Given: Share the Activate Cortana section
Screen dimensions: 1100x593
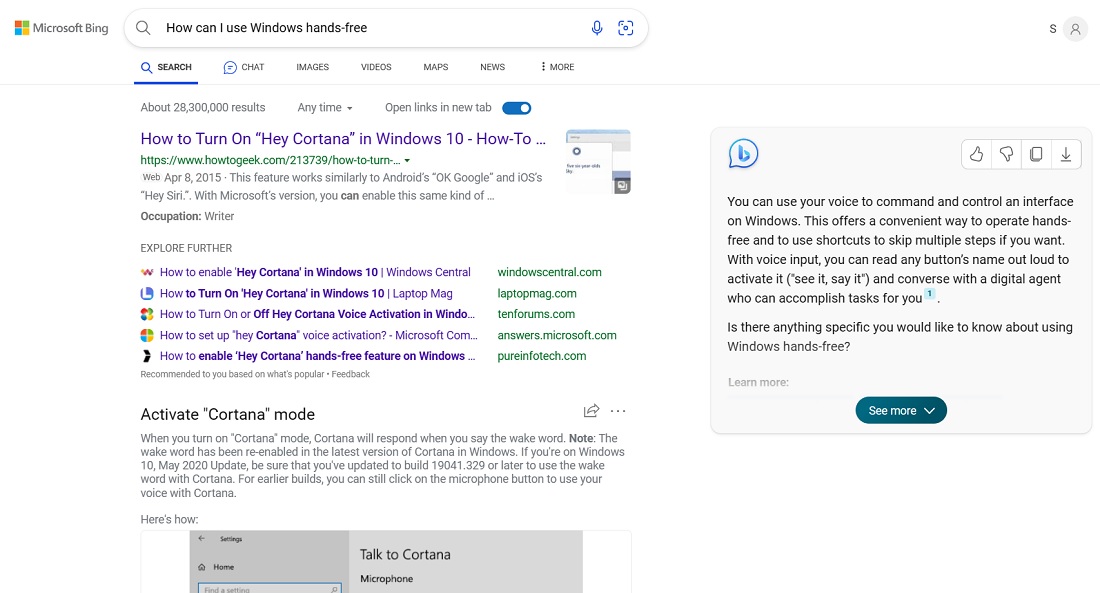Looking at the screenshot, I should pos(590,410).
